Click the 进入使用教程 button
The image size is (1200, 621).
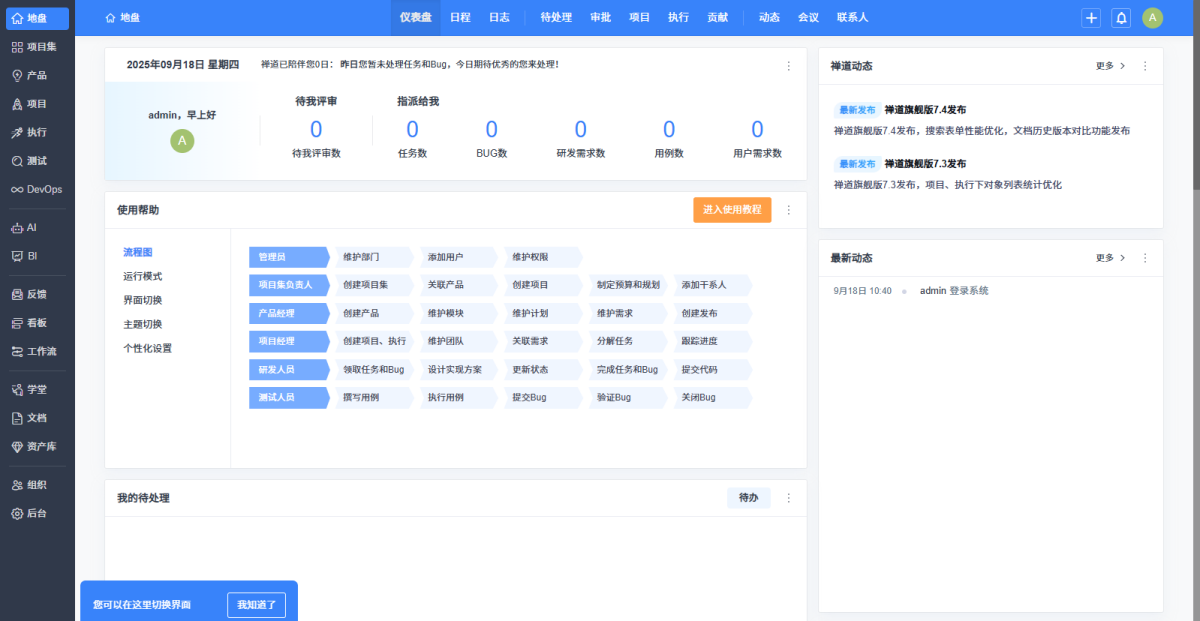pyautogui.click(x=732, y=210)
